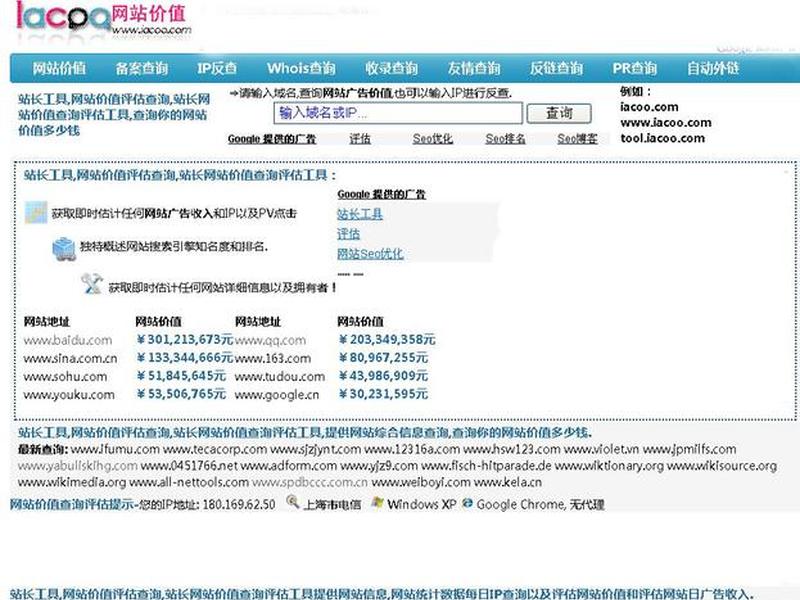The width and height of the screenshot is (800, 600).
Task: Click recent query www.12316a.com
Action: click(412, 449)
